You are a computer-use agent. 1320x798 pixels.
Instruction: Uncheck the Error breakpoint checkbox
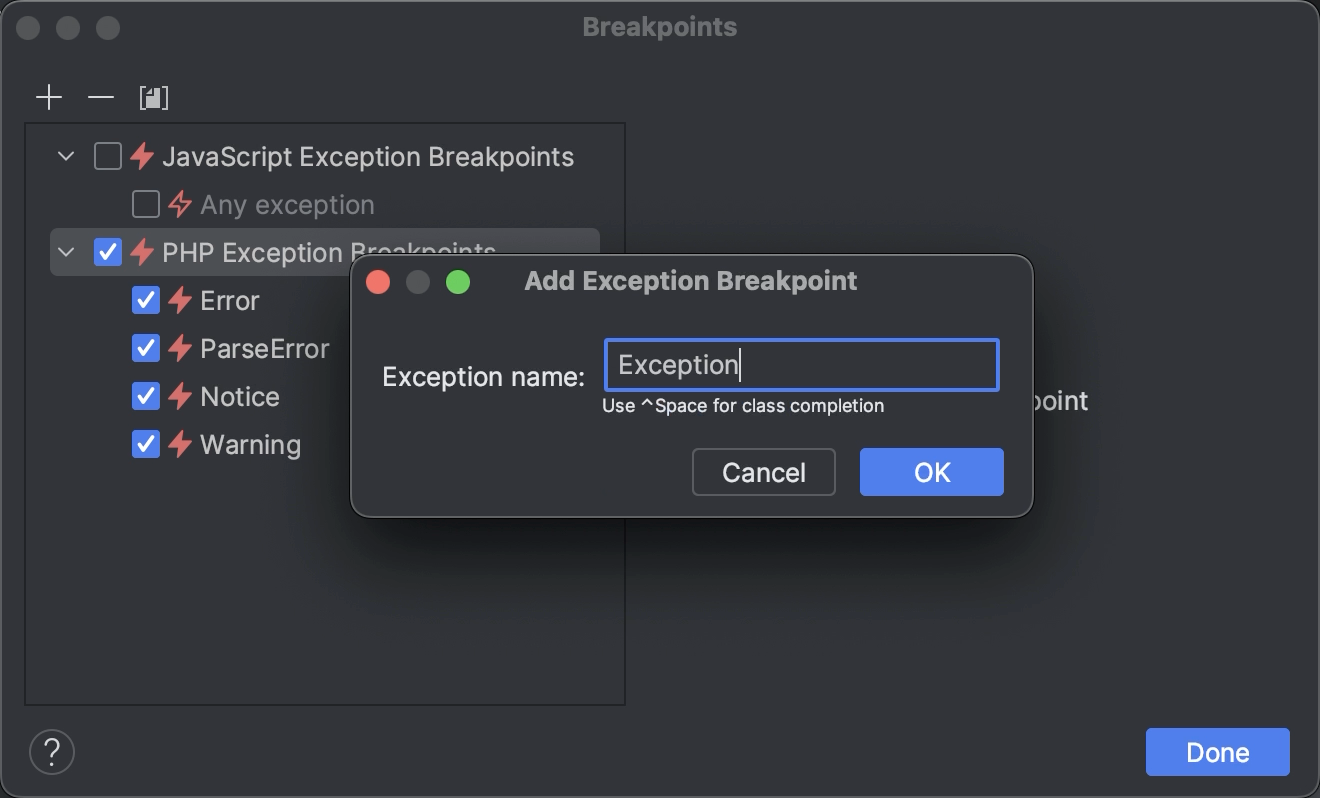(146, 301)
